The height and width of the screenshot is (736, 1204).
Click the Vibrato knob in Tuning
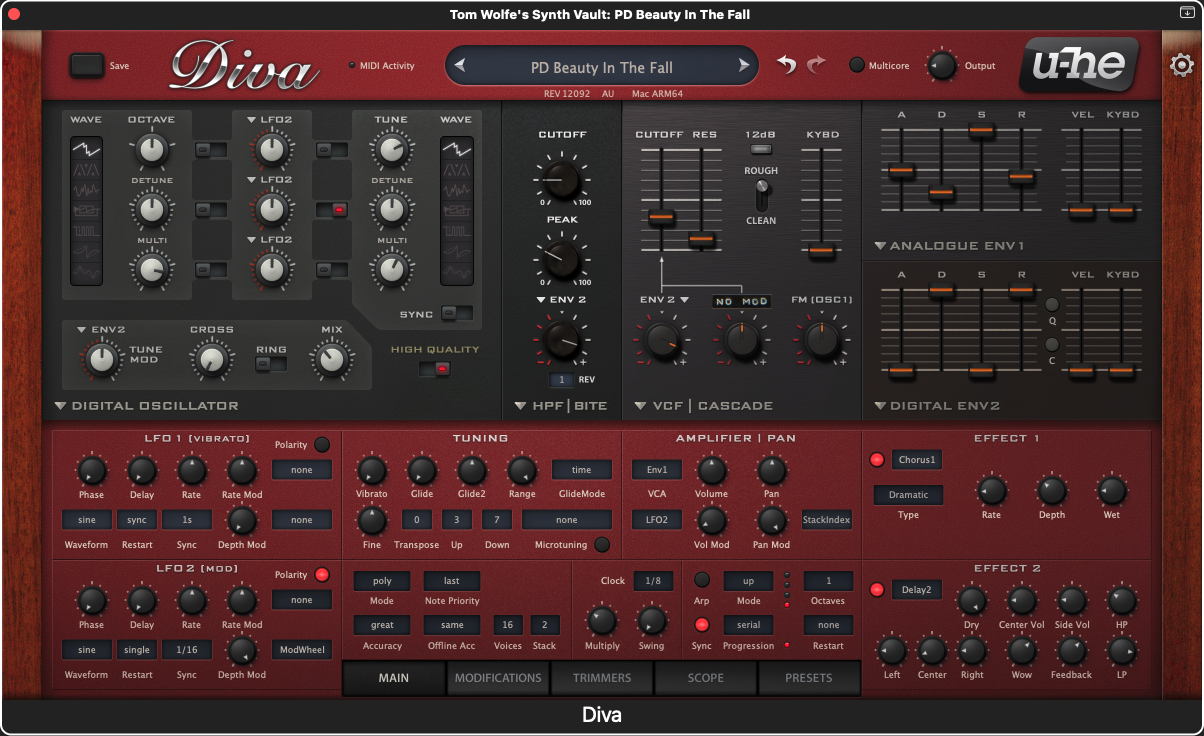tap(372, 471)
